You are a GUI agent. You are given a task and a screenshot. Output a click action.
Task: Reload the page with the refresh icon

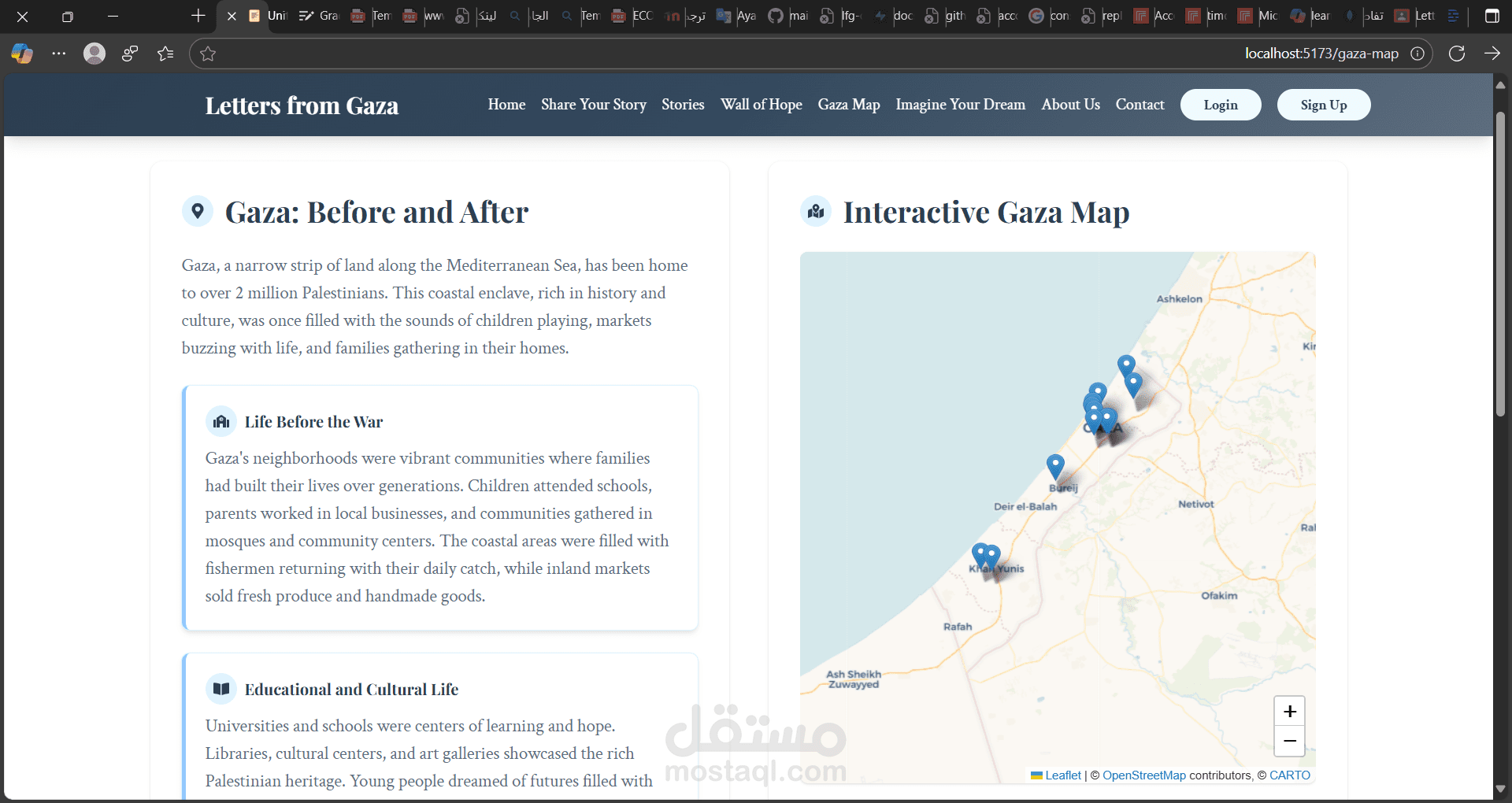click(1457, 54)
